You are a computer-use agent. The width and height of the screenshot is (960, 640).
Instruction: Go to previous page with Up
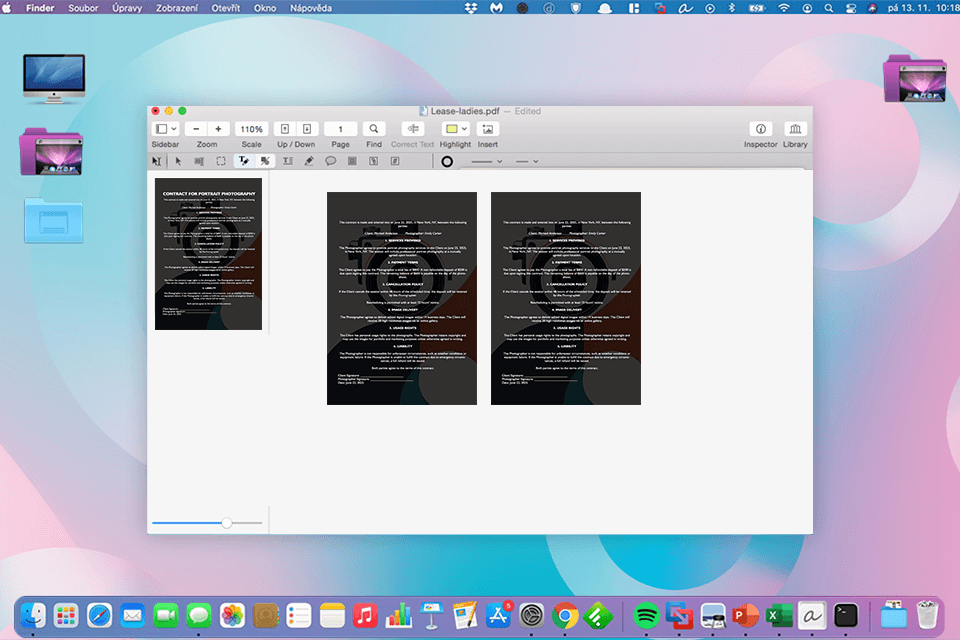point(285,129)
